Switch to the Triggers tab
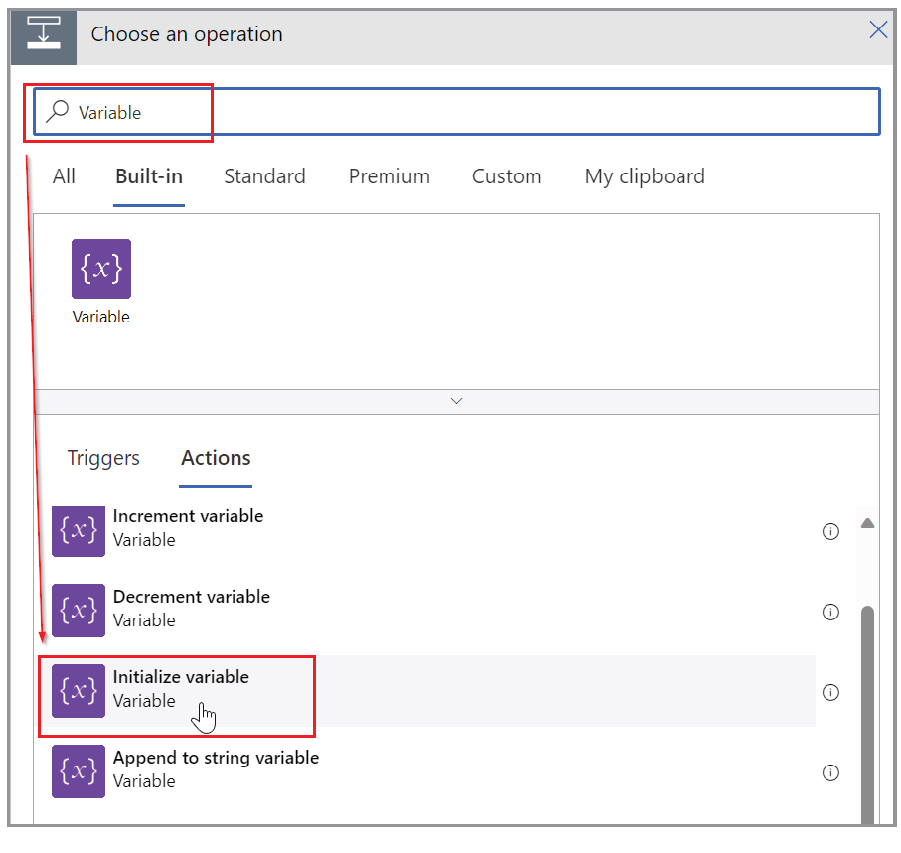 [x=104, y=459]
